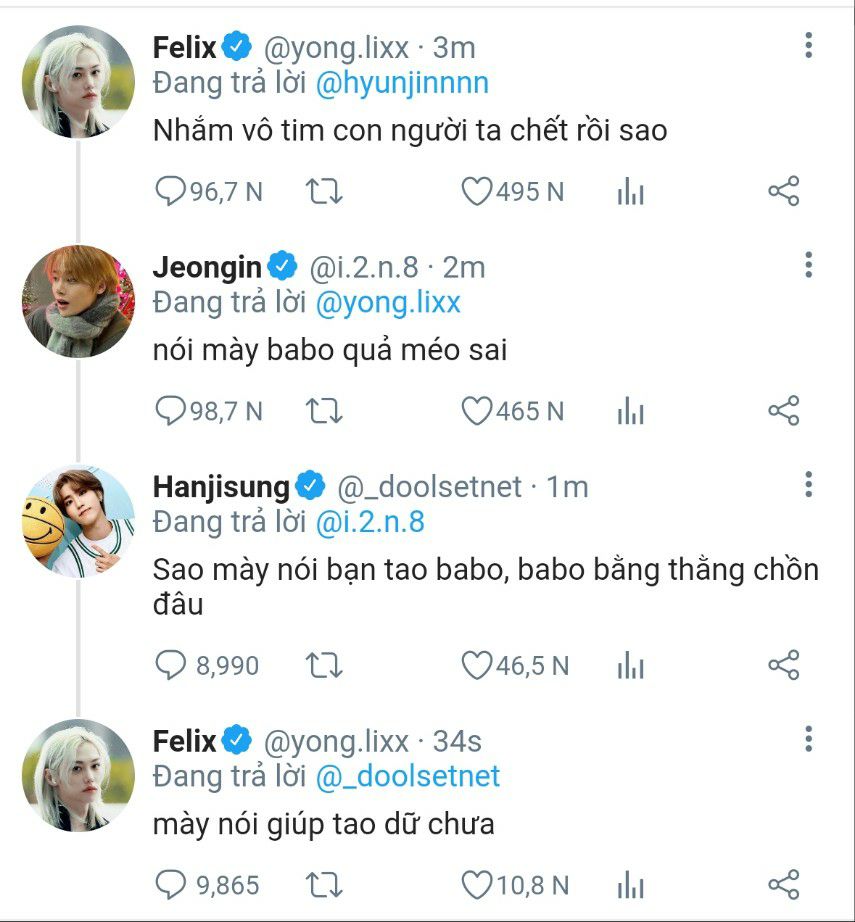Like Felix's last tweet
Screen dimensions: 855x922
pyautogui.click(x=477, y=885)
